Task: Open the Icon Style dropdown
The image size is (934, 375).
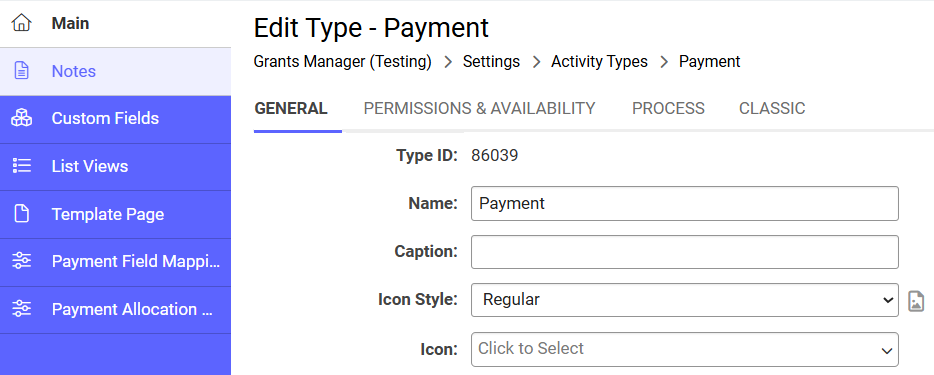Action: click(684, 300)
